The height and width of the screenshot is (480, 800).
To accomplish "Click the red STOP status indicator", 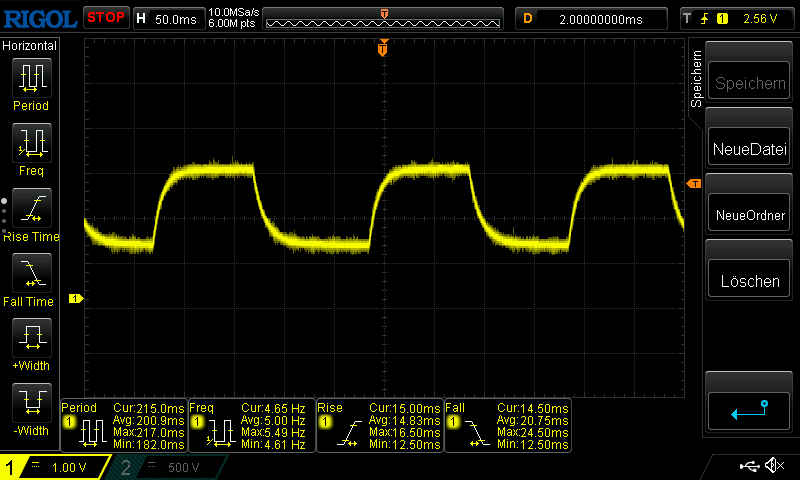I will pyautogui.click(x=106, y=18).
